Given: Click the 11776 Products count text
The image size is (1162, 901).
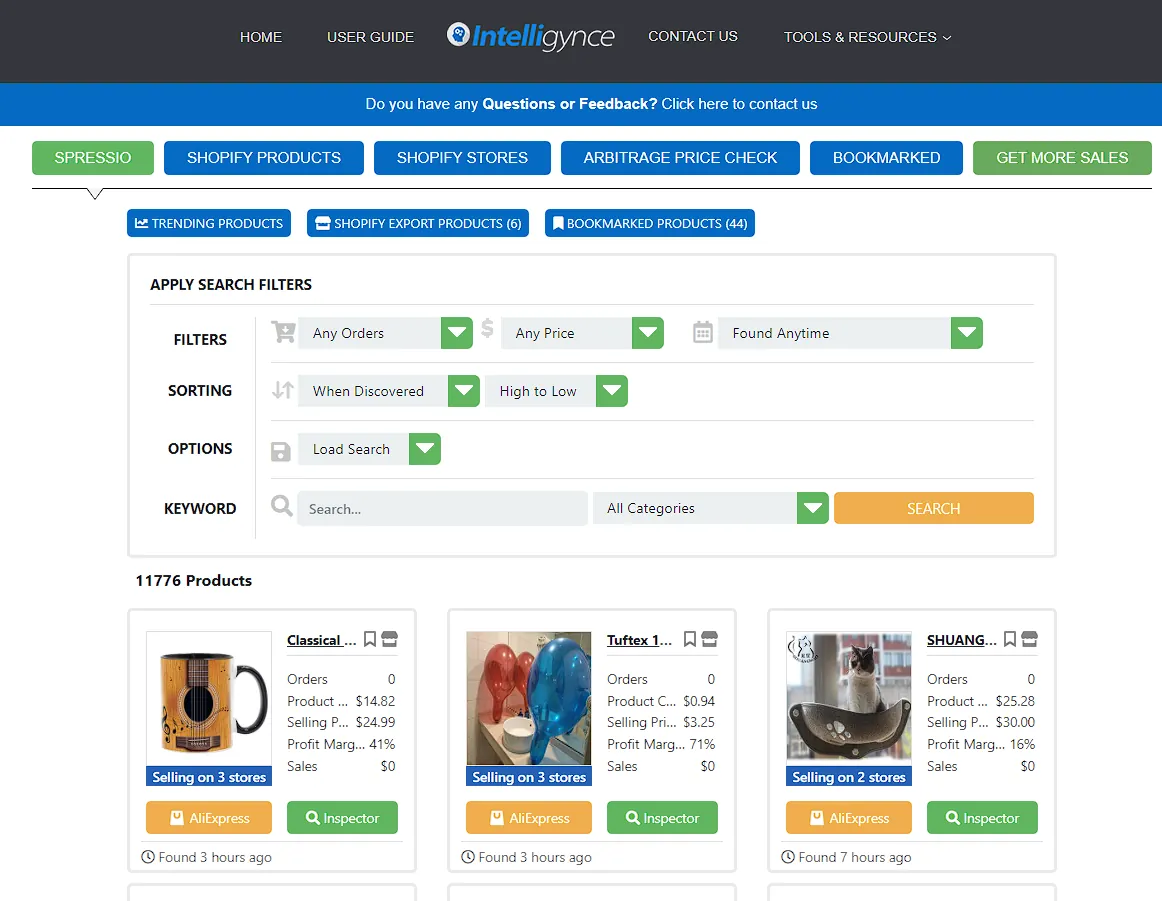Looking at the screenshot, I should (x=193, y=580).
